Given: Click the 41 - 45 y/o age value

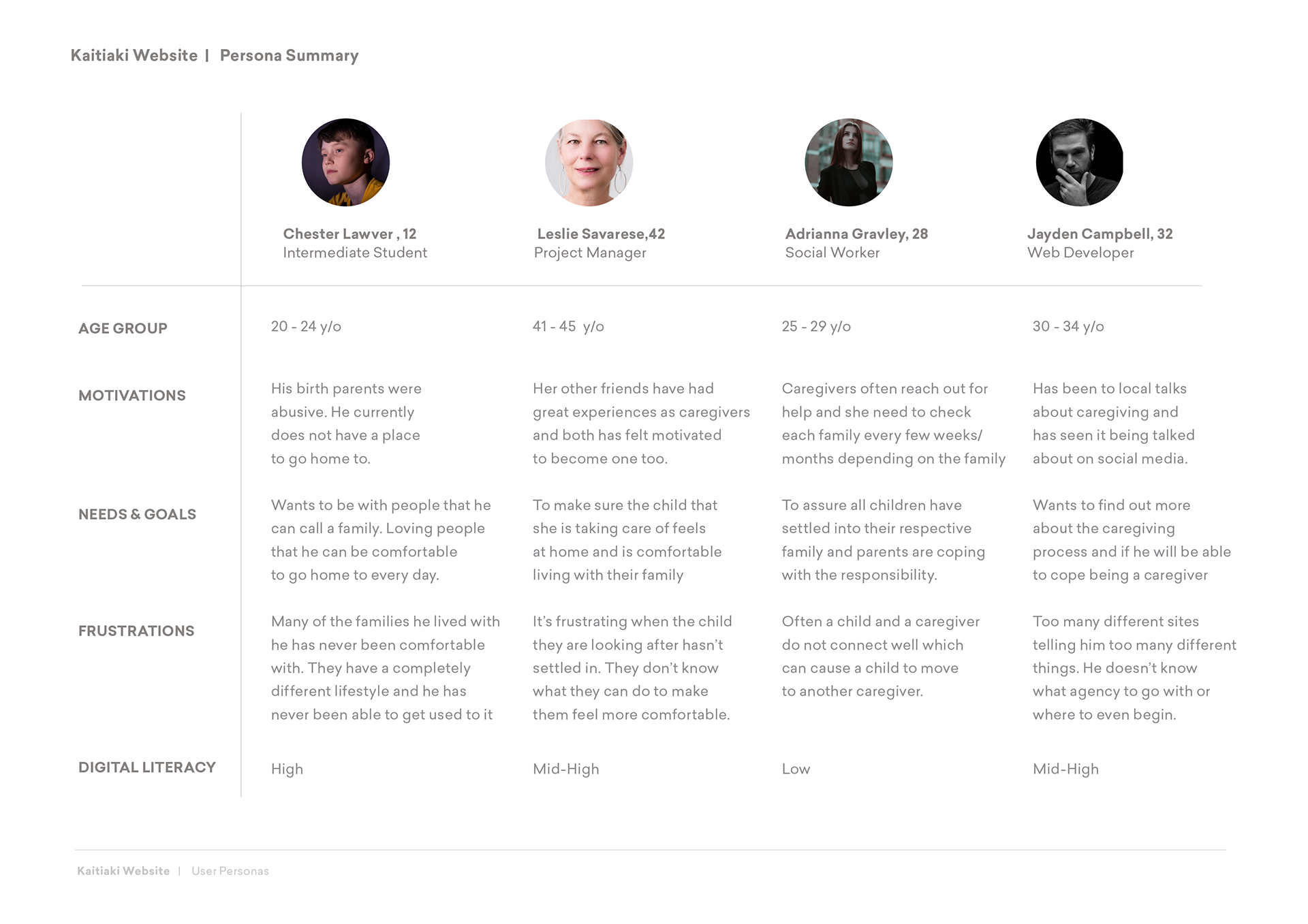Looking at the screenshot, I should click(568, 326).
